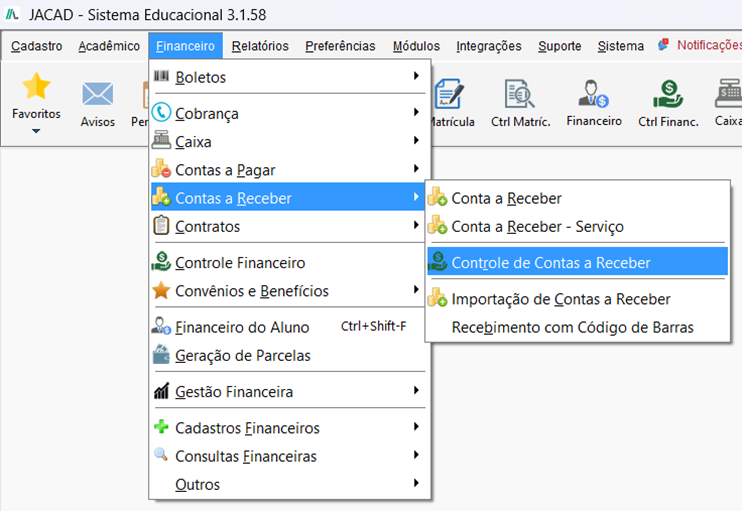
Task: Choose Conta a Receber submenu entry
Action: click(577, 198)
